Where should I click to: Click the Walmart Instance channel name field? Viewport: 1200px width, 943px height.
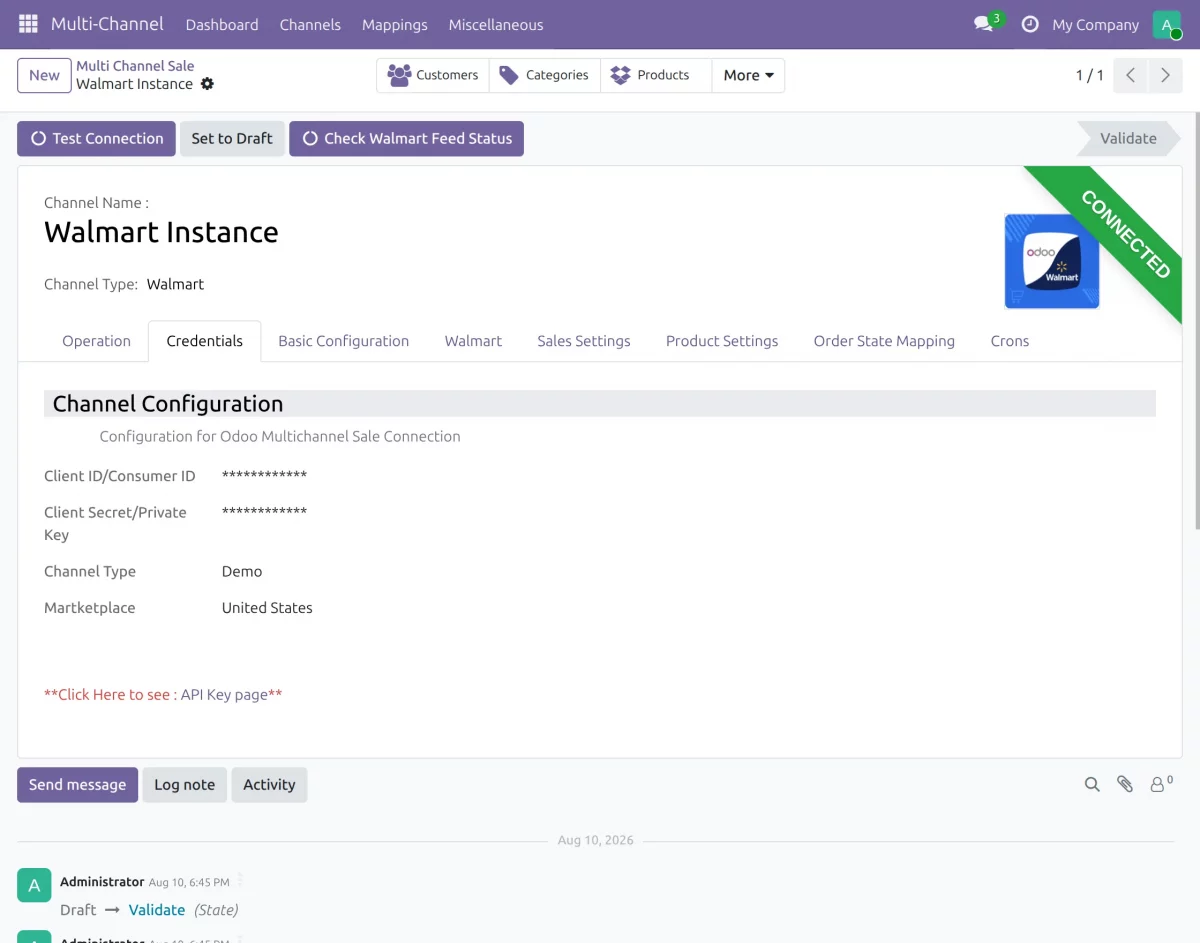[161, 232]
